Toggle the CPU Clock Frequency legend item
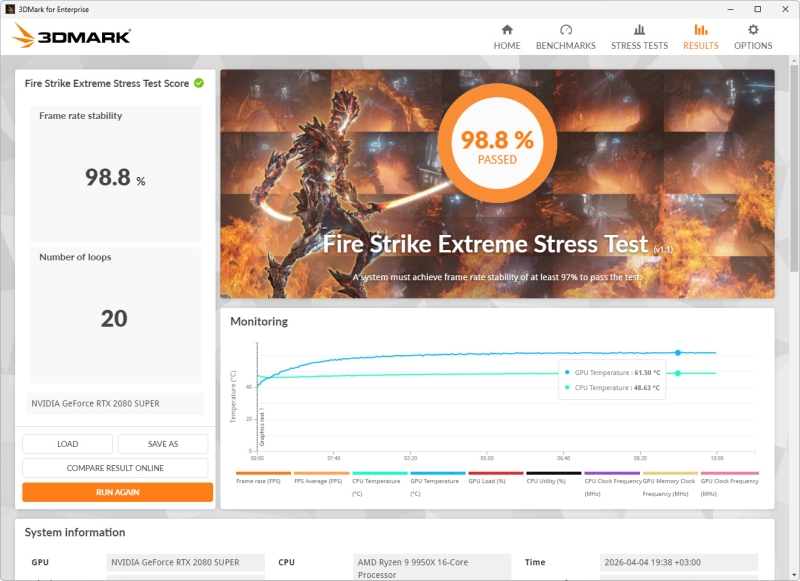Image resolution: width=800 pixels, height=581 pixels. click(612, 484)
